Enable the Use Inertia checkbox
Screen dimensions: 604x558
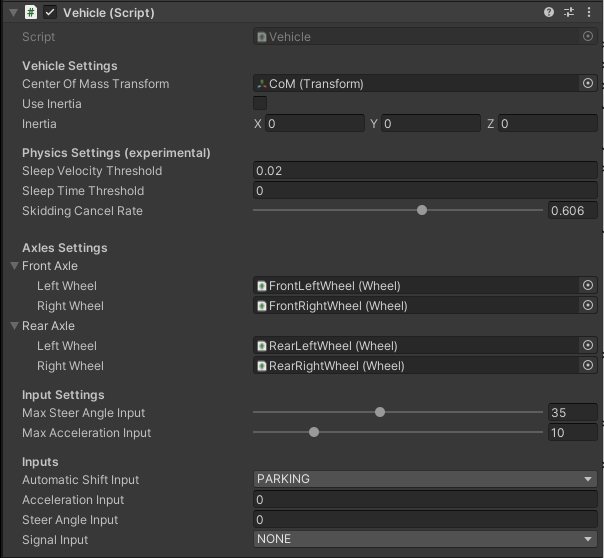[260, 104]
